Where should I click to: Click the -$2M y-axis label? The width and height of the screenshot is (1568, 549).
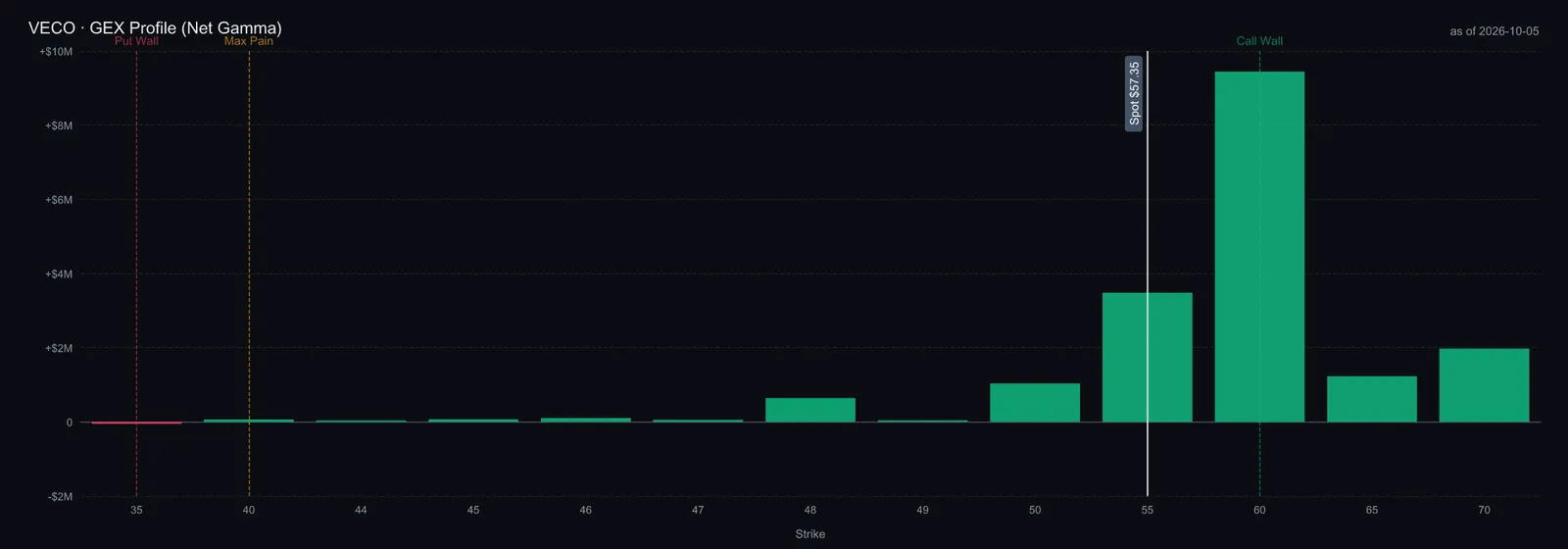point(60,497)
